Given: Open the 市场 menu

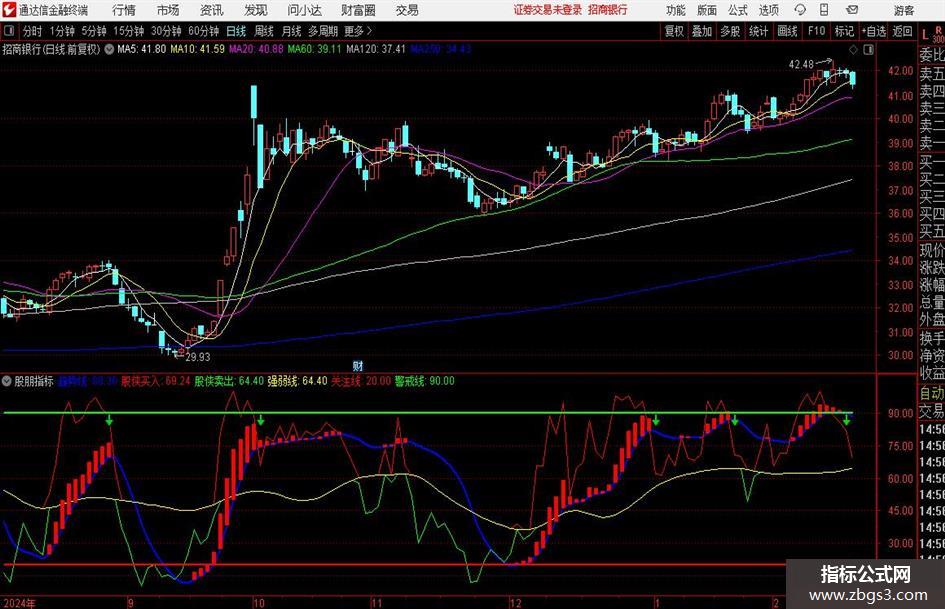Looking at the screenshot, I should click(168, 10).
